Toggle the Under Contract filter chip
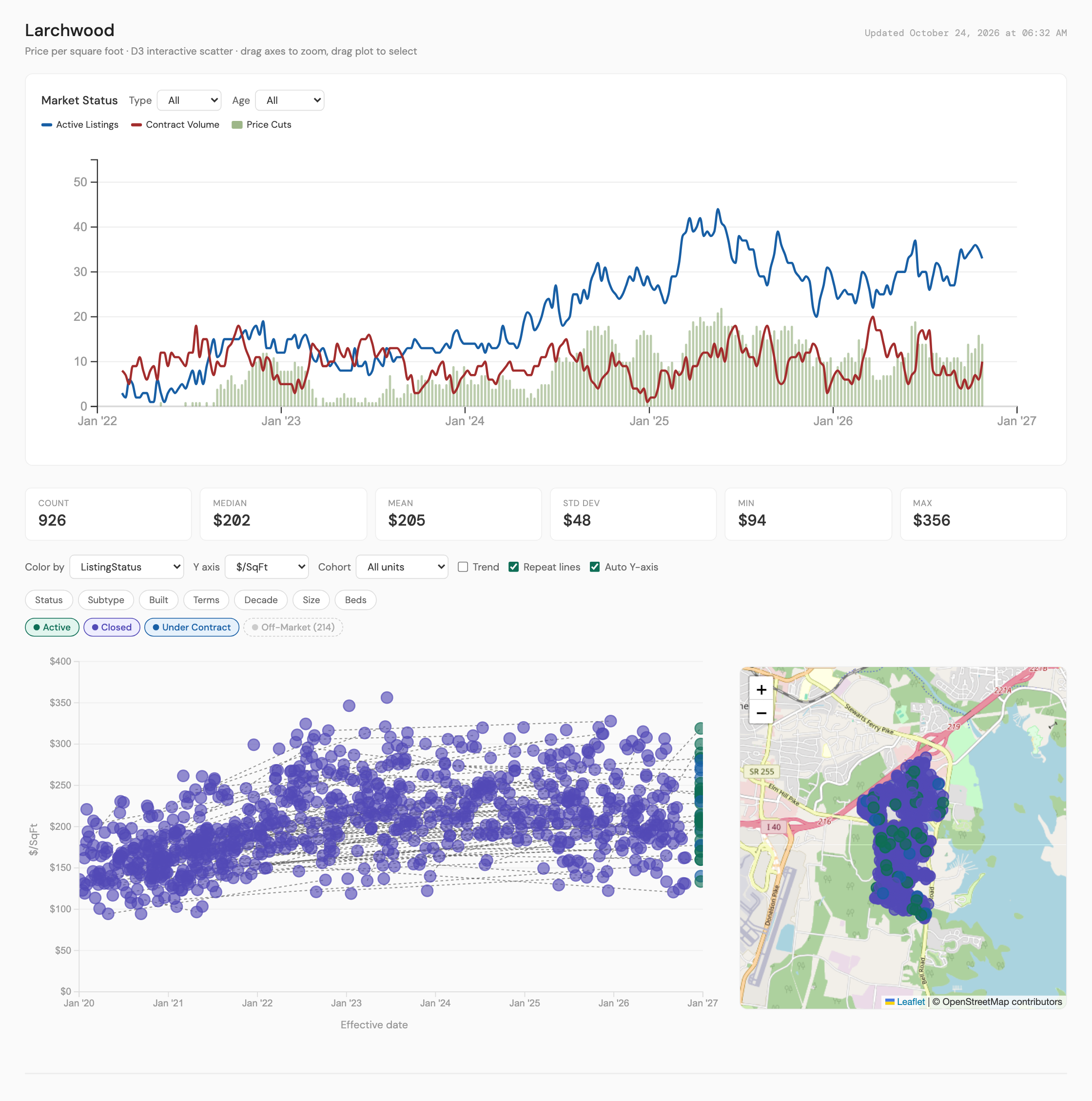Viewport: 1092px width, 1101px height. (x=192, y=628)
